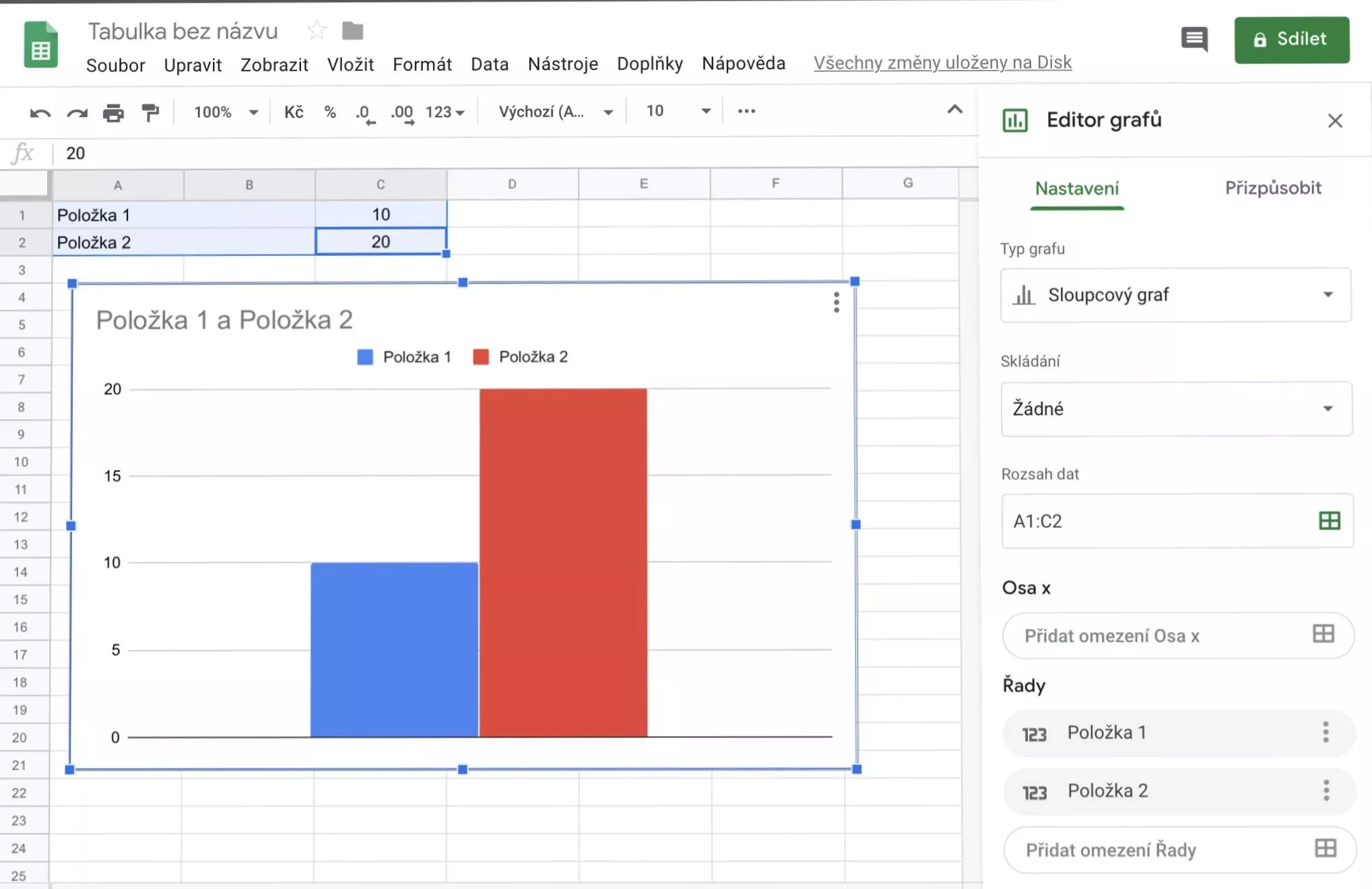Click the 123 icon of Položka 2 series
The image size is (1372, 889).
click(1034, 793)
